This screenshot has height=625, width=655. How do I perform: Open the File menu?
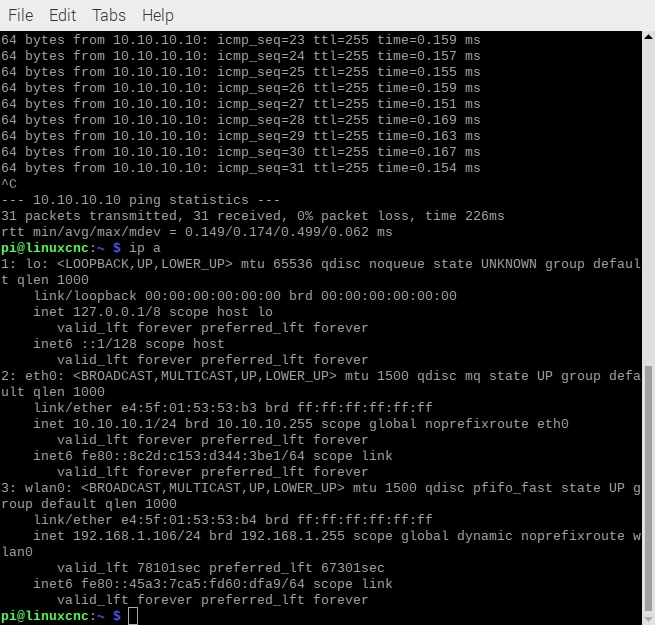pos(20,15)
